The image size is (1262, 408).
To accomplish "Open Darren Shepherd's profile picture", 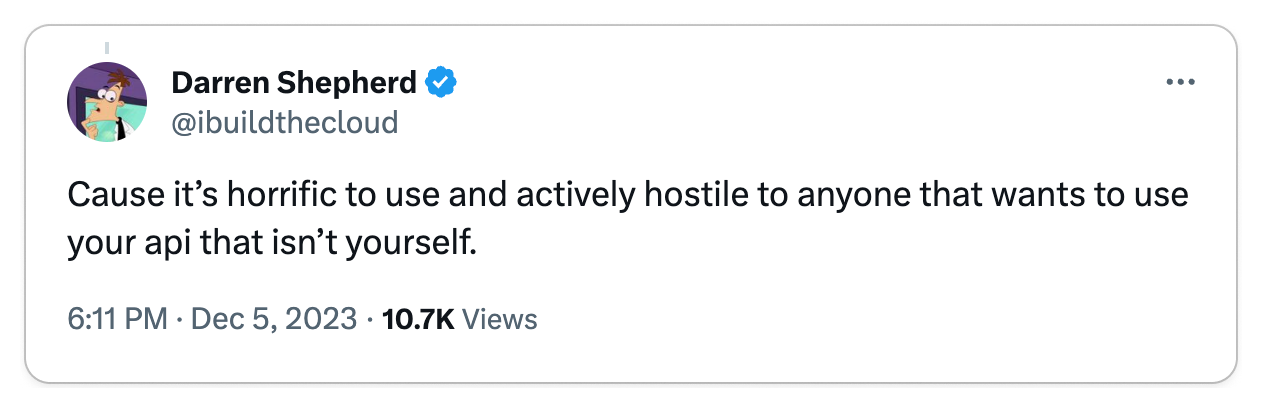I will 107,102.
